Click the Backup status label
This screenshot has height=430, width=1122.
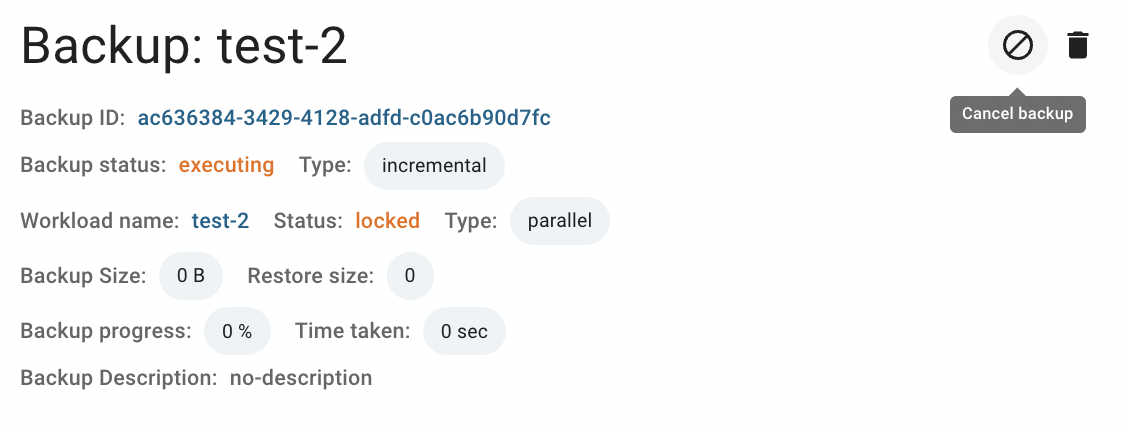(x=93, y=165)
